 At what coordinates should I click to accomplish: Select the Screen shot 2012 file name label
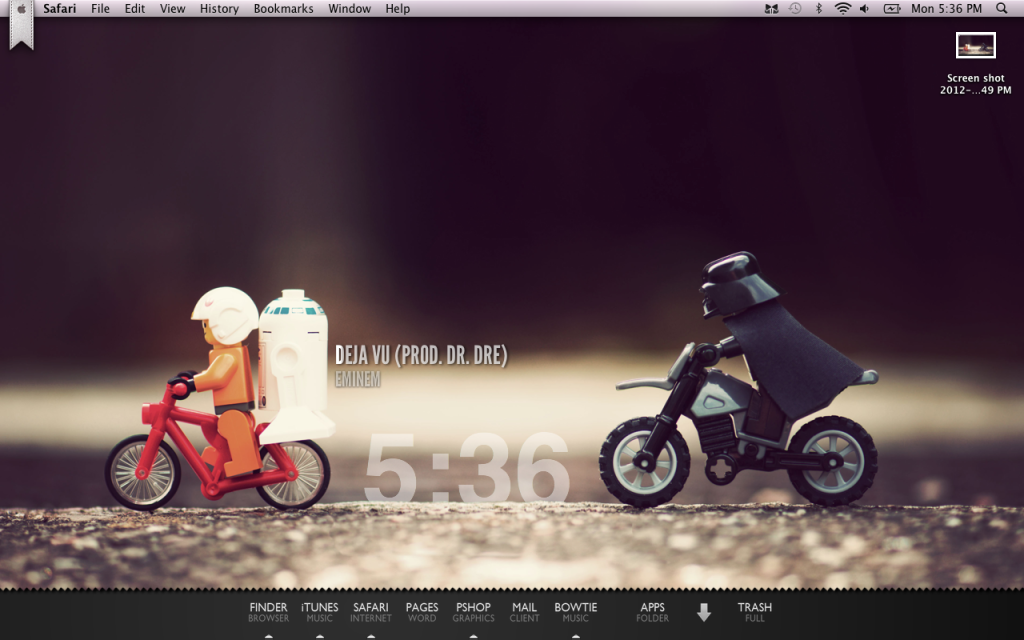(976, 84)
